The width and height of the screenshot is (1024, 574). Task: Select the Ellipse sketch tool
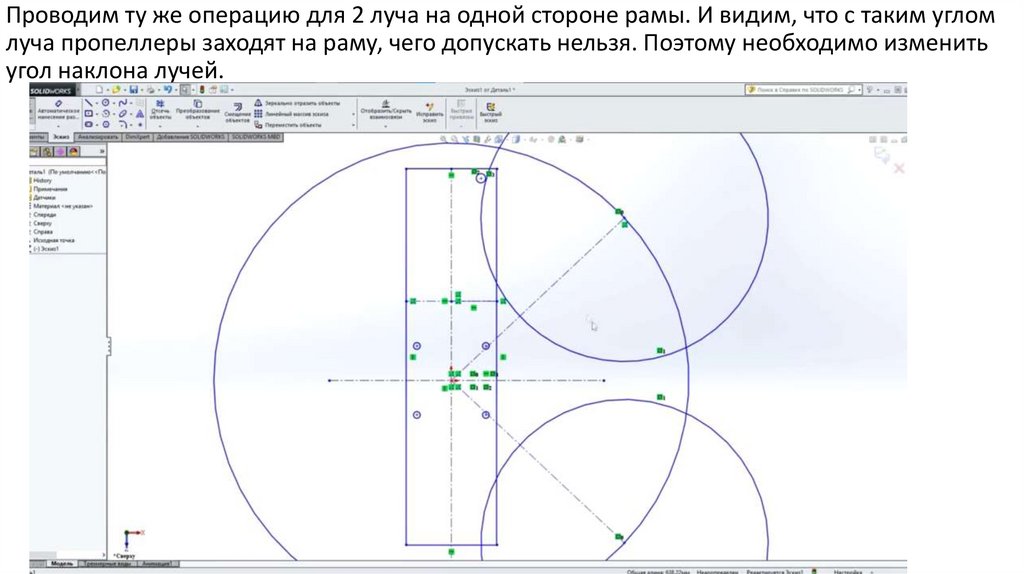[x=123, y=114]
